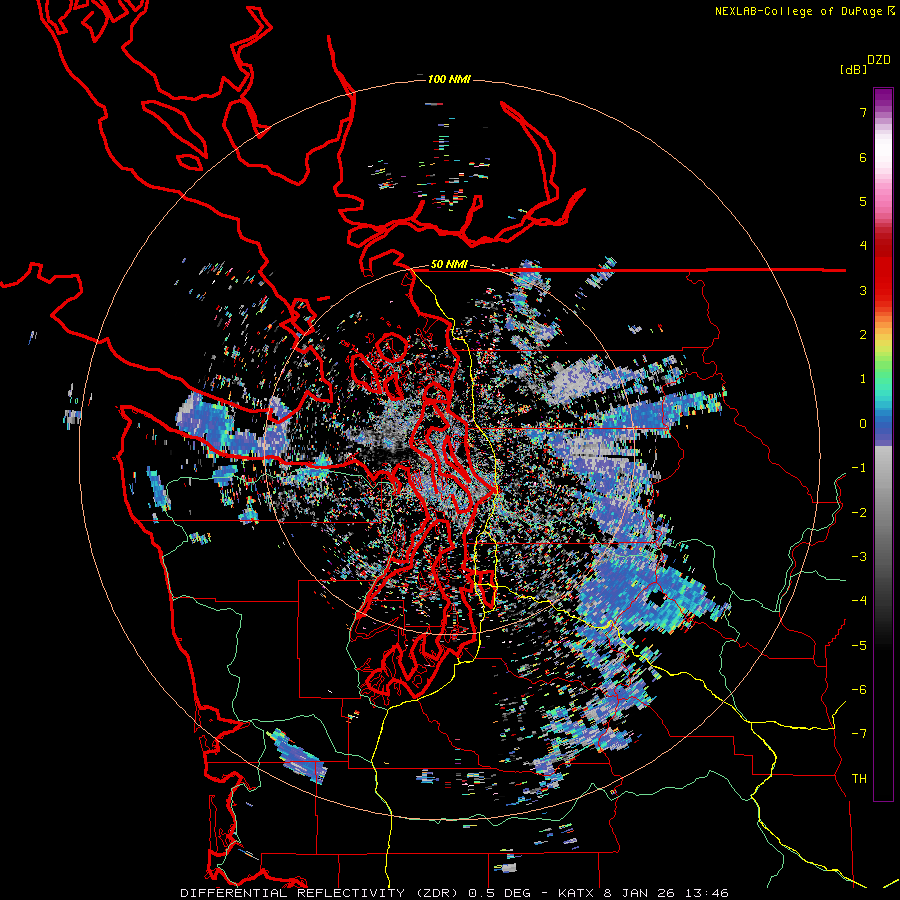Click the red section of the ZDR color bar
Viewport: 900px width, 900px height.
tap(883, 270)
